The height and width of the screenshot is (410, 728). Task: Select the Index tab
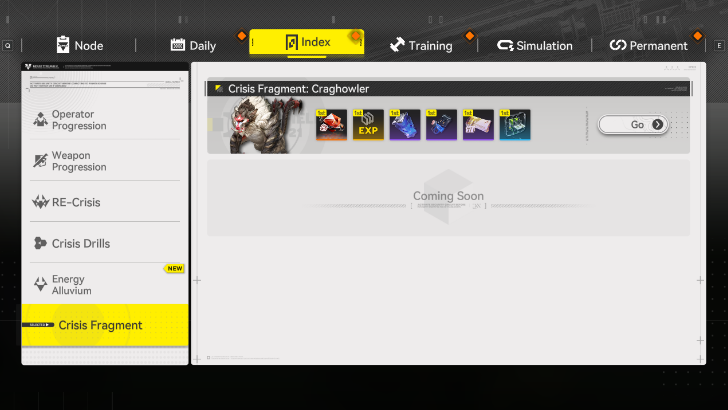[x=306, y=42]
